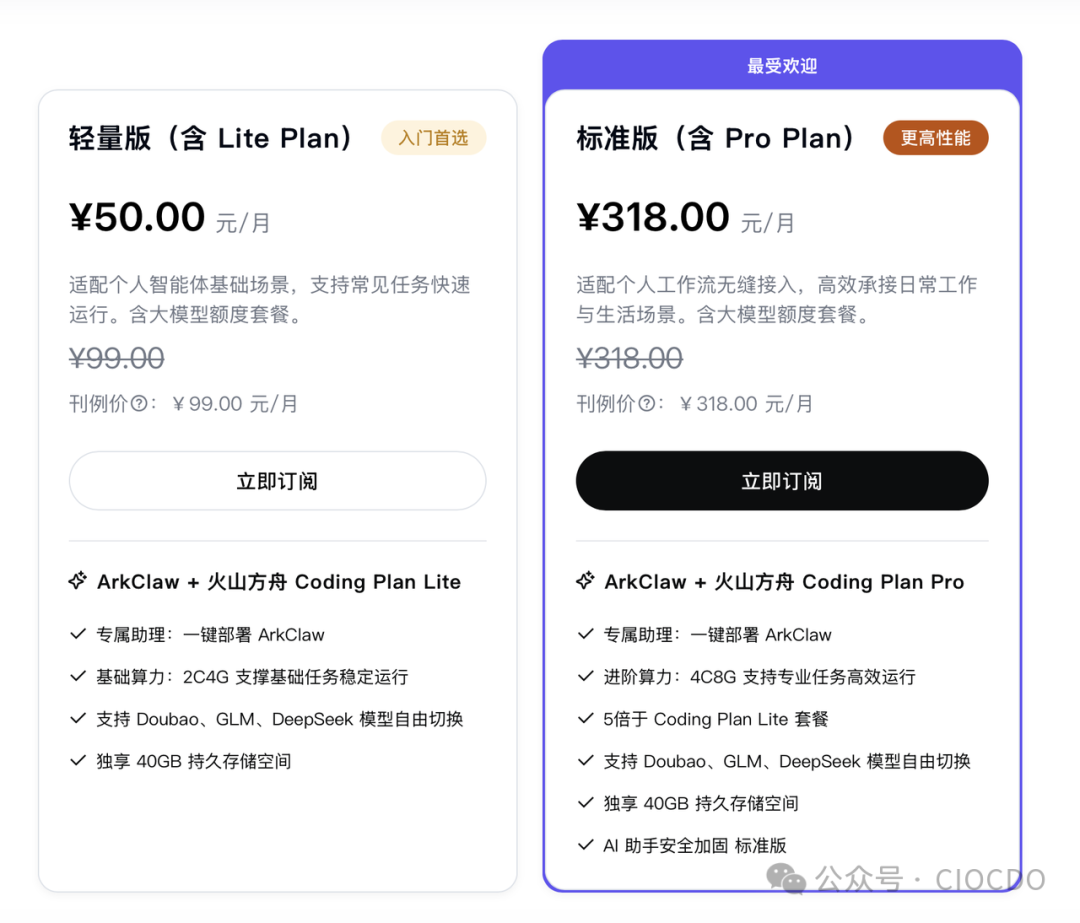Click the ¥318.00 monthly price
Image resolution: width=1080 pixels, height=923 pixels.
653,217
